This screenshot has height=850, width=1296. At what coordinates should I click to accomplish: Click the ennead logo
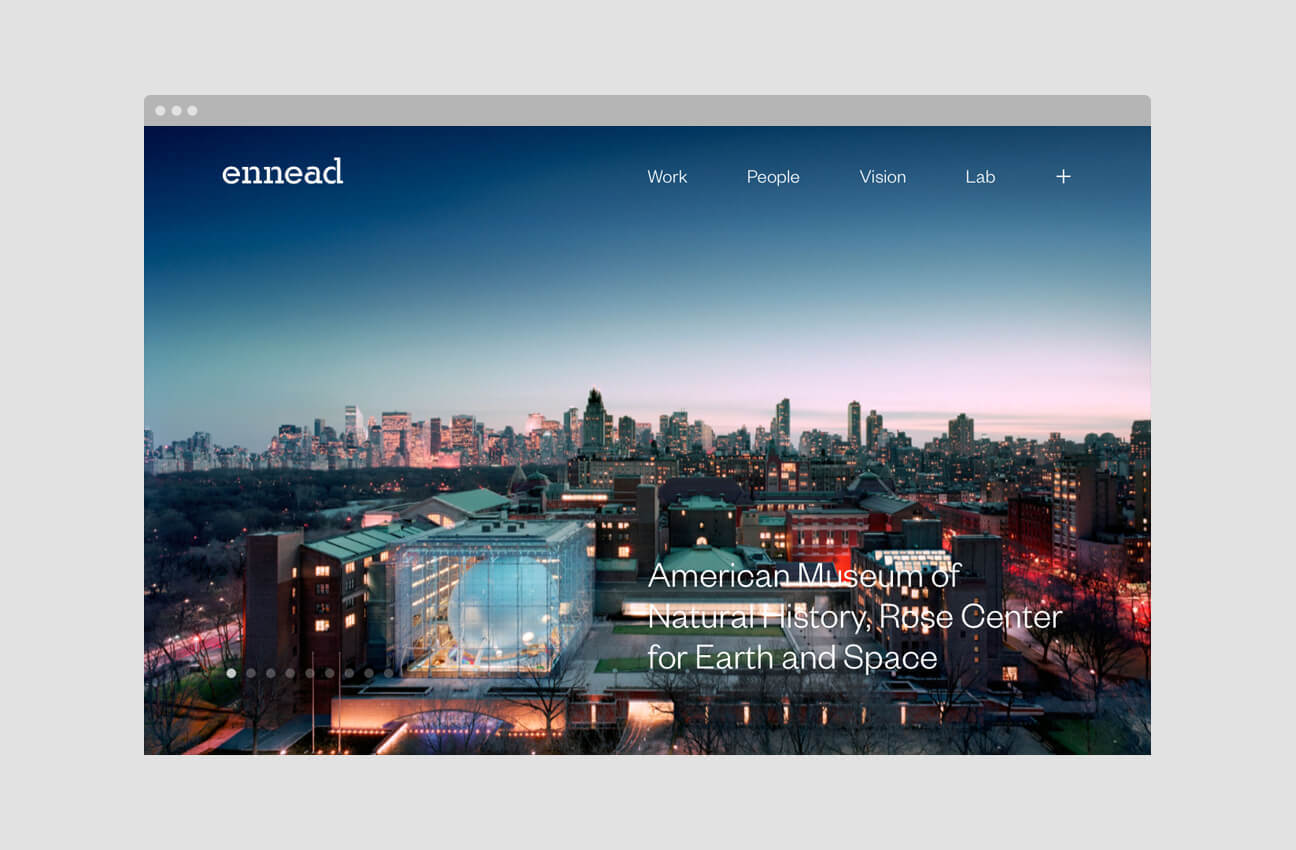point(283,172)
